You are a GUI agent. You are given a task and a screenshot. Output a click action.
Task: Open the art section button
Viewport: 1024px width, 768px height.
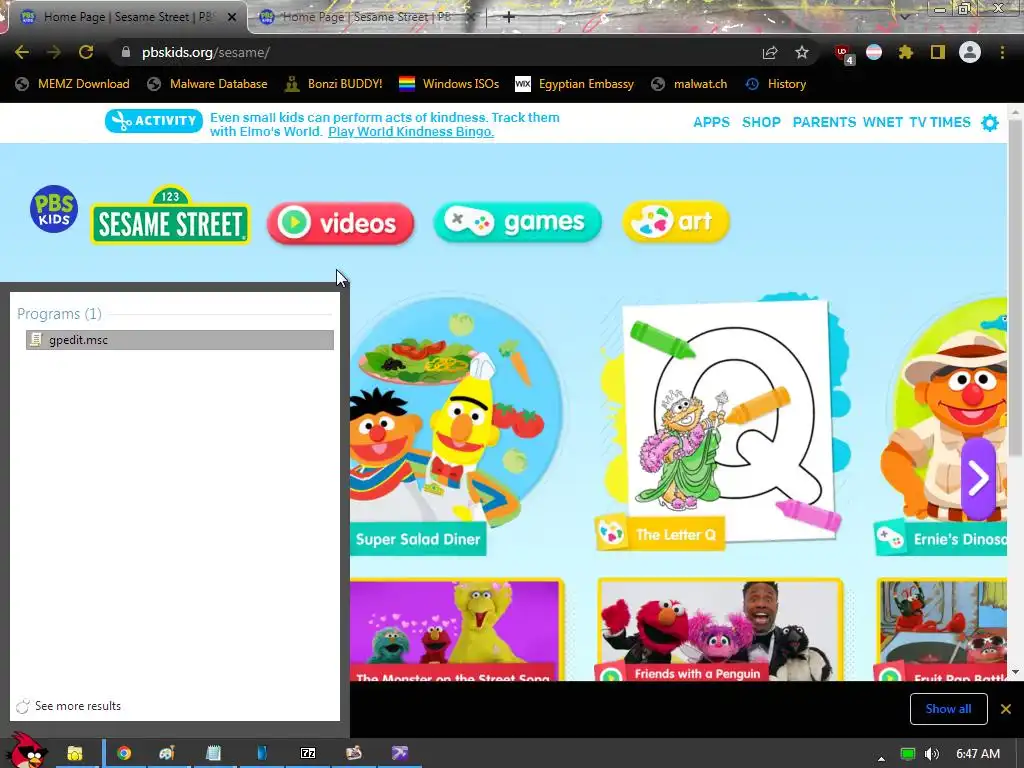pyautogui.click(x=676, y=221)
